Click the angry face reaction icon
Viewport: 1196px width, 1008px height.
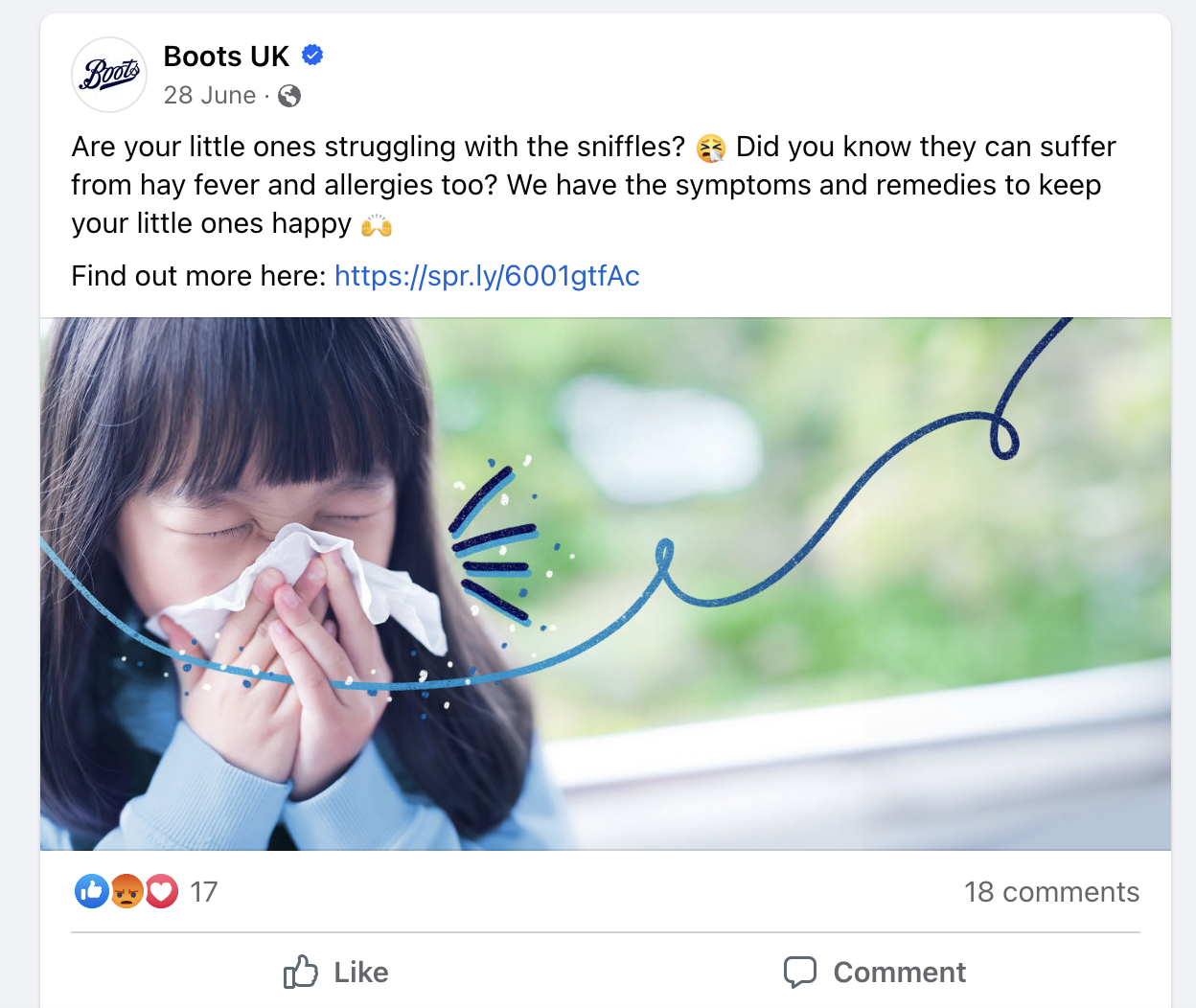point(126,892)
